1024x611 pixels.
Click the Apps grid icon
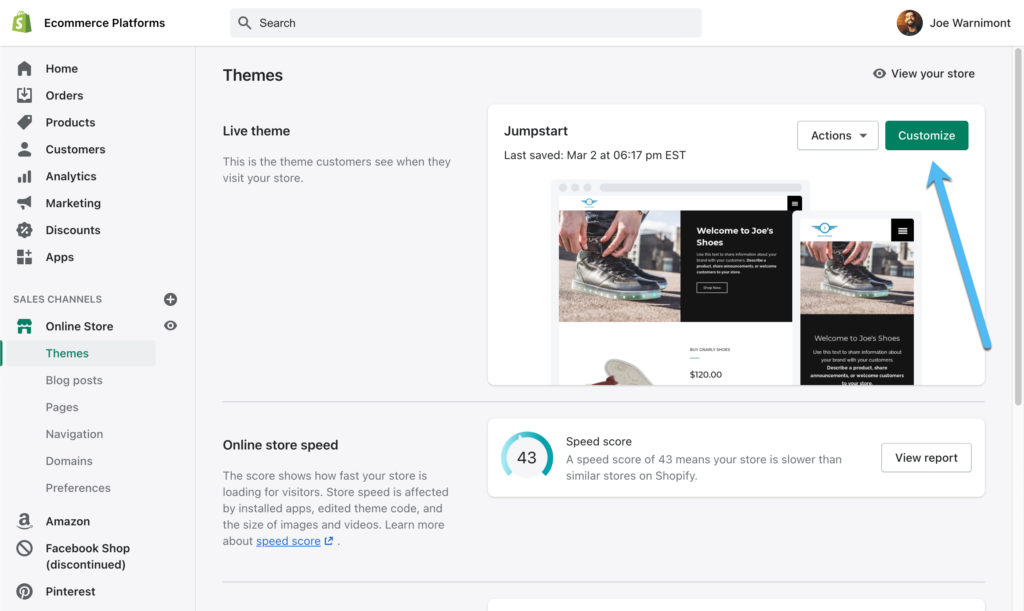(25, 258)
